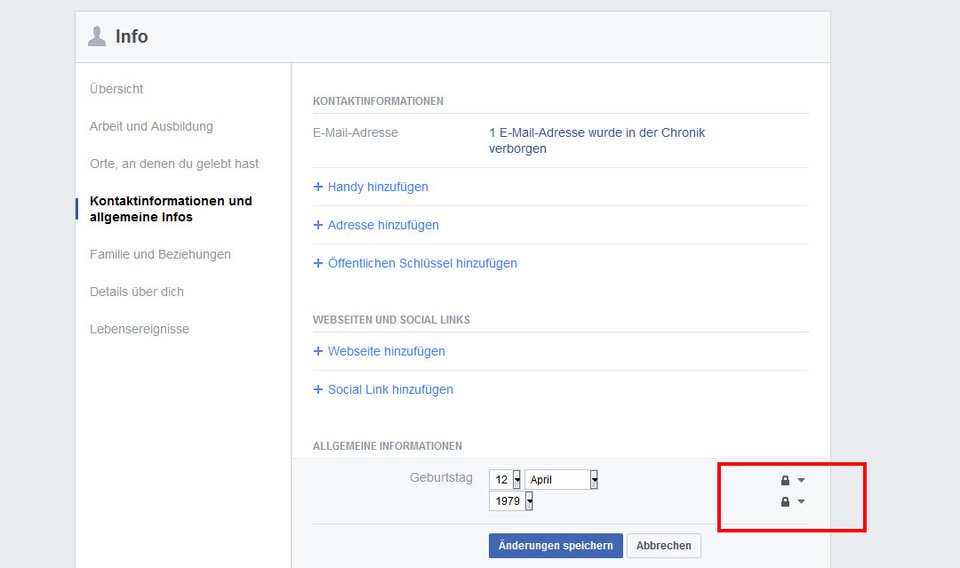Viewport: 960px width, 568px height.
Task: Open the birth year dropdown showing 1979
Action: click(x=511, y=501)
